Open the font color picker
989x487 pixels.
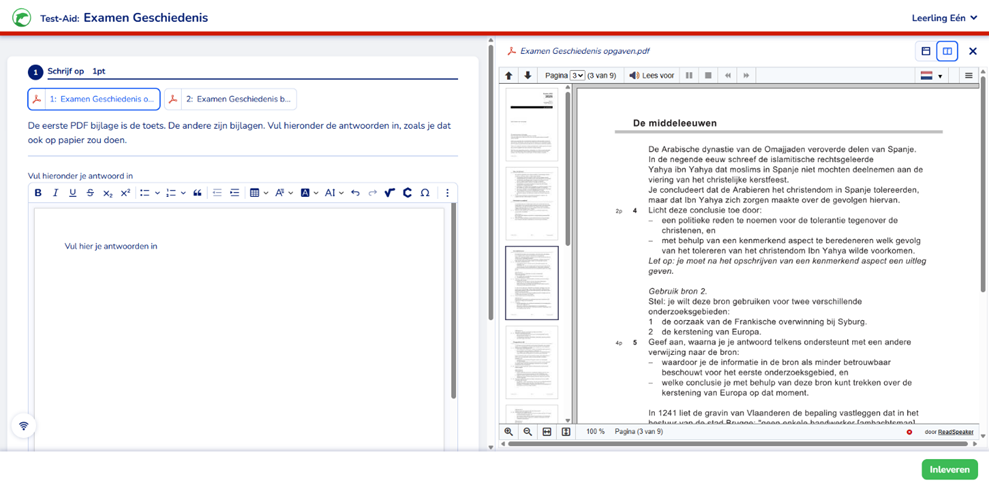click(x=307, y=193)
